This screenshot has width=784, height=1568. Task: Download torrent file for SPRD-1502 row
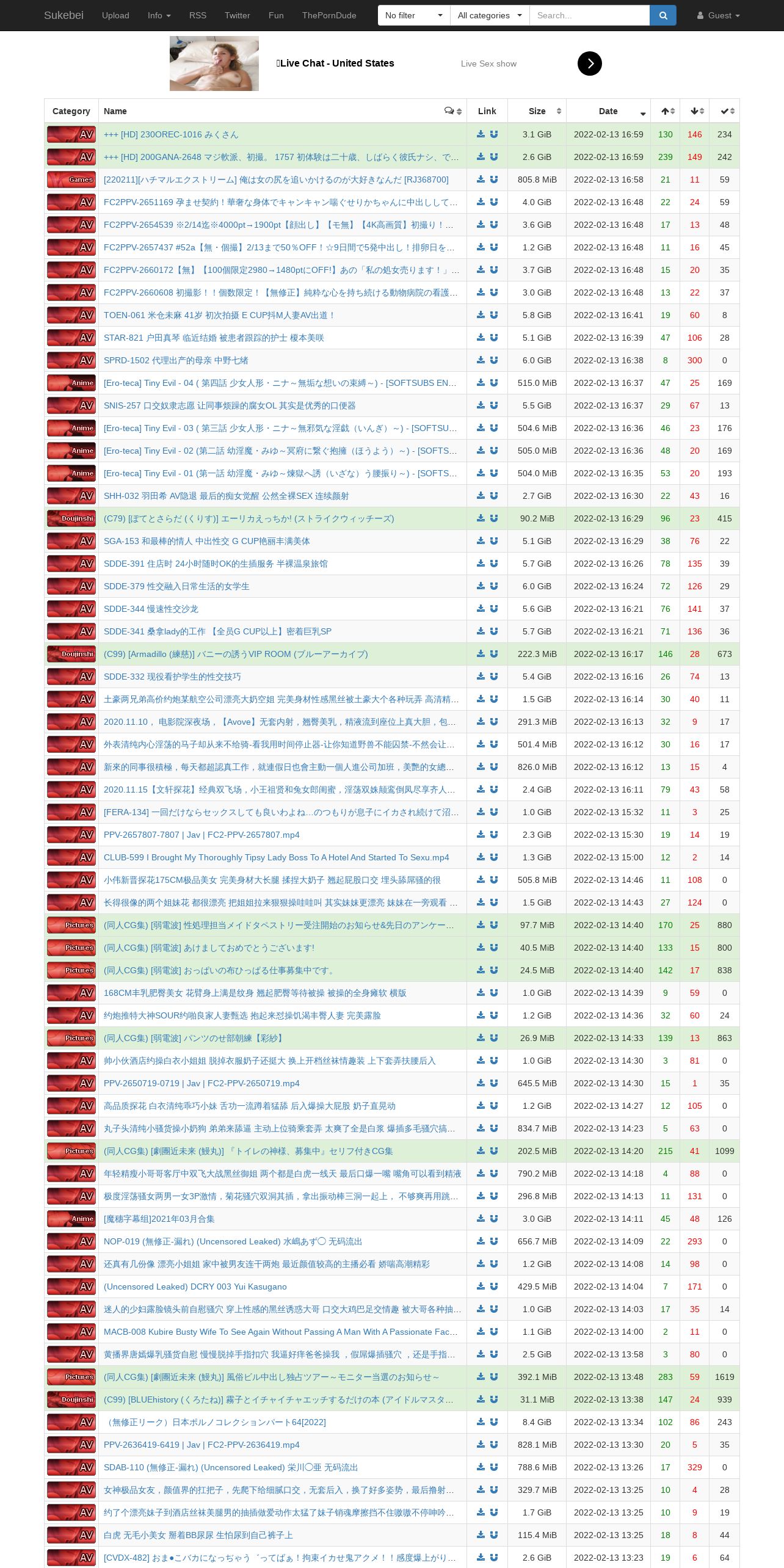[481, 360]
